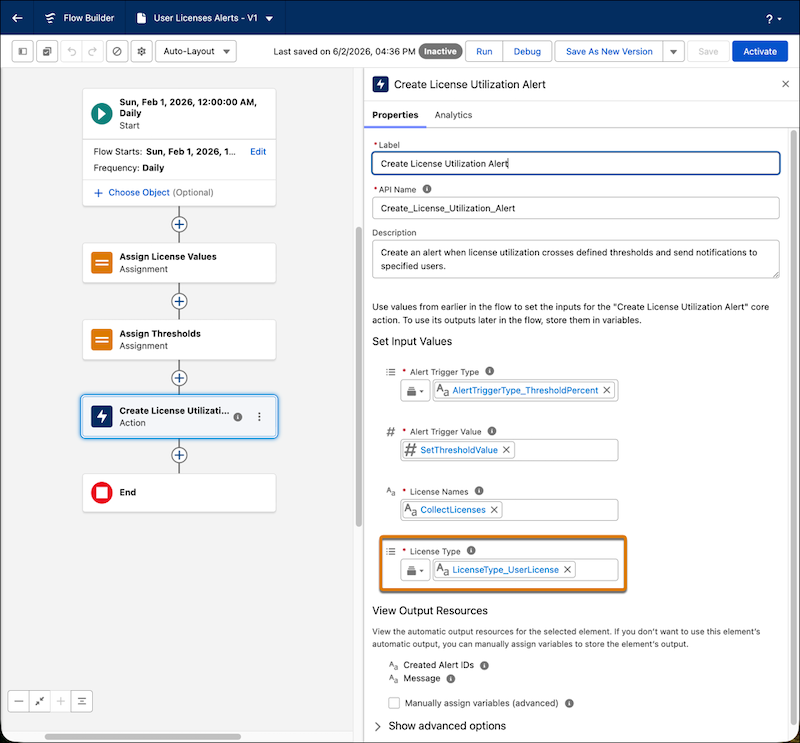Show Message output info
Viewport: 800px width, 743px height.
[451, 679]
